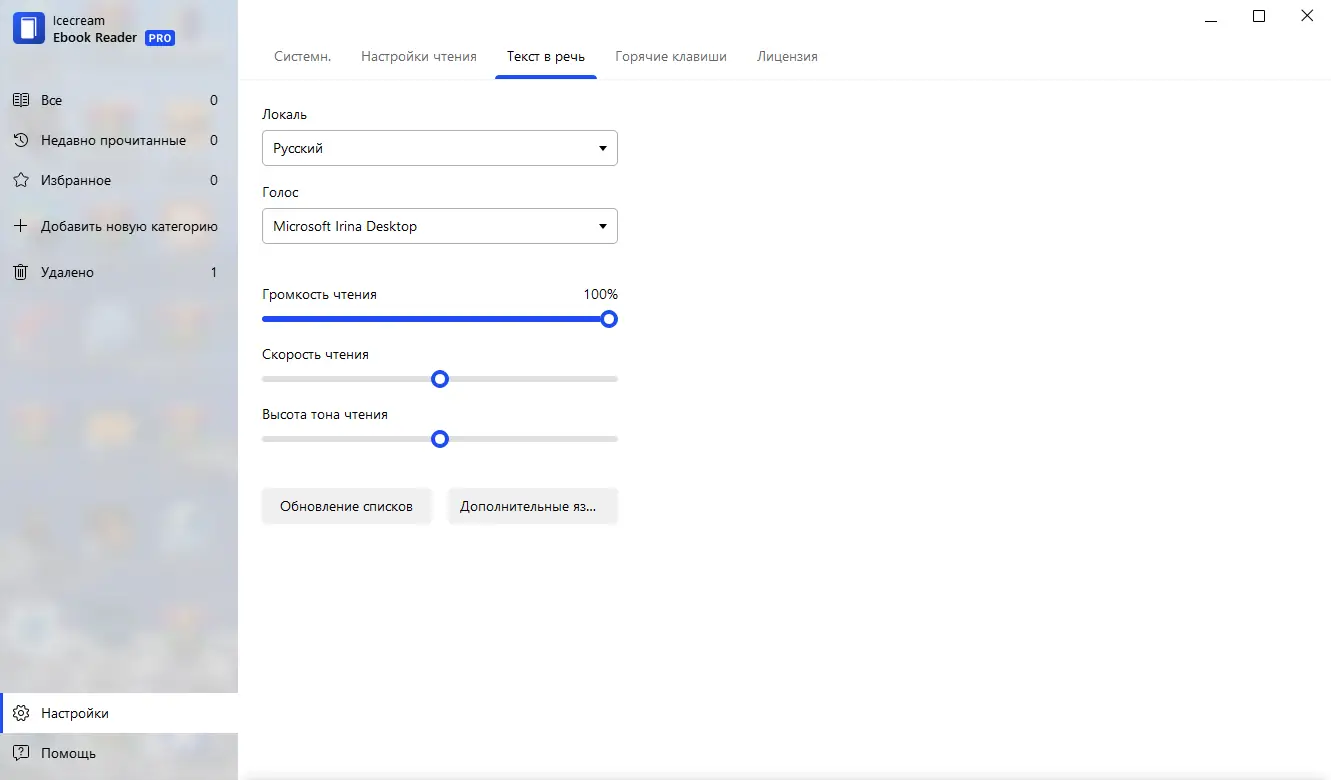This screenshot has height=780, width=1331.
Task: Open Recently read clock icon
Action: click(20, 140)
